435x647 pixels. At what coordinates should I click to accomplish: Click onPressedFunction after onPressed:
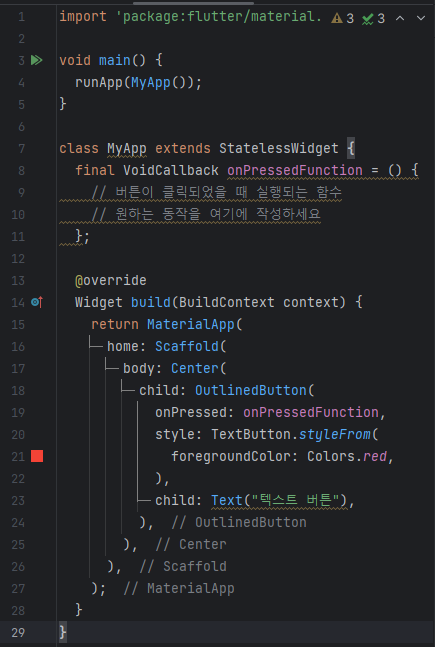click(x=311, y=412)
